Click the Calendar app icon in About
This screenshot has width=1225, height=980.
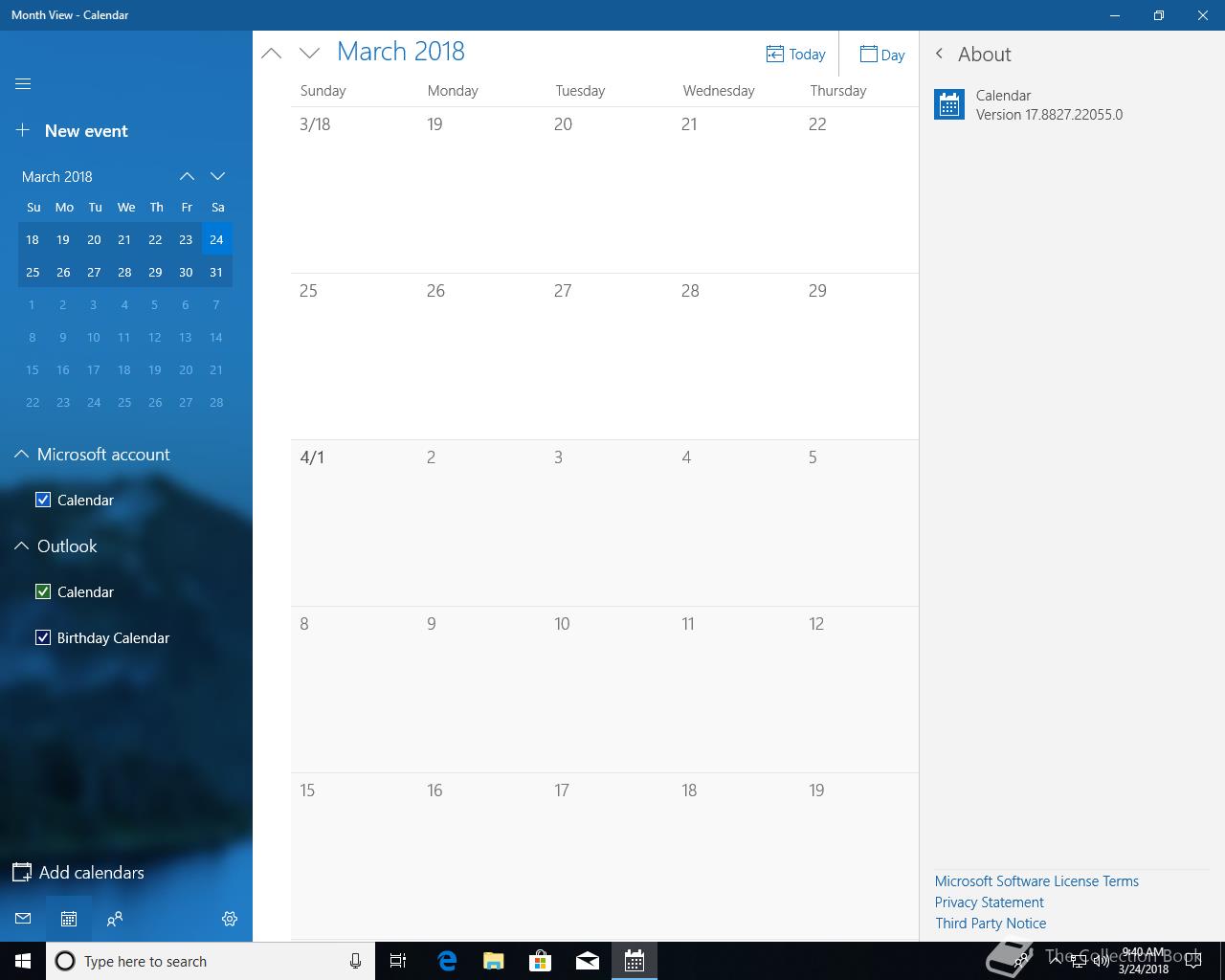949,105
